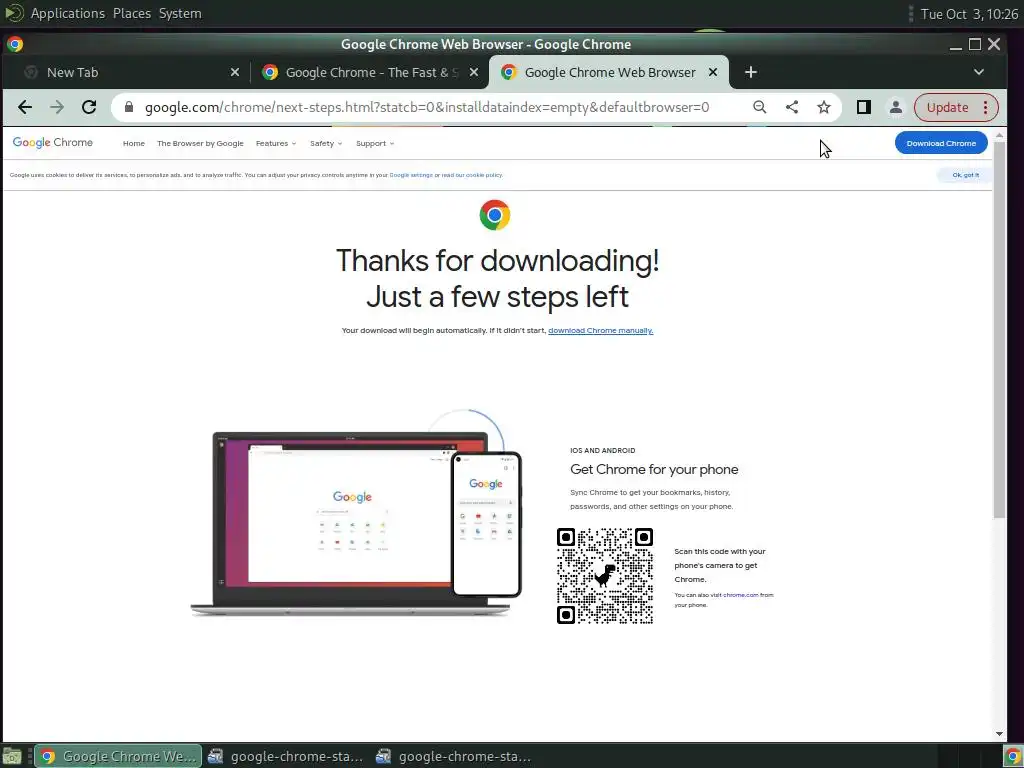Viewport: 1024px width, 768px height.
Task: Expand the Features dropdown
Action: point(276,144)
